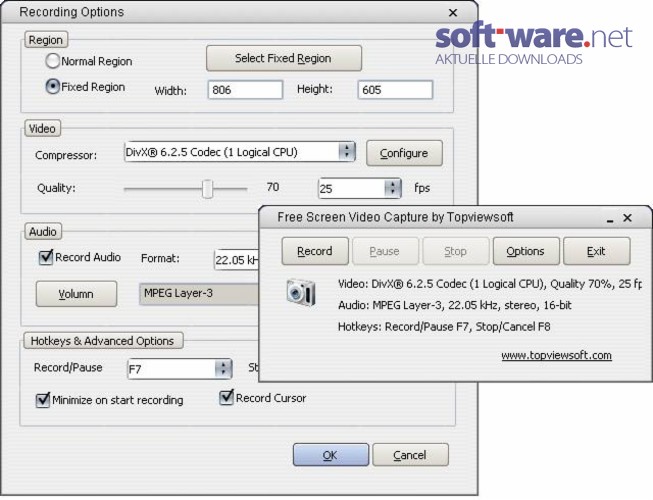Click the Hotkeys info line
The height and width of the screenshot is (500, 653).
(444, 326)
